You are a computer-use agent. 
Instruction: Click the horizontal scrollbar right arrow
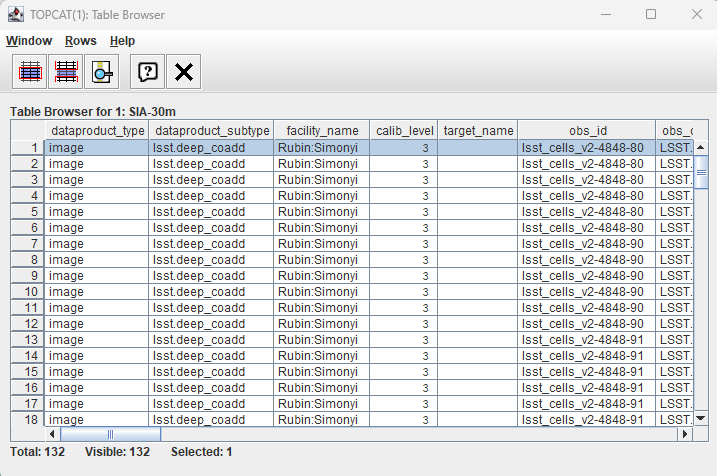click(685, 433)
